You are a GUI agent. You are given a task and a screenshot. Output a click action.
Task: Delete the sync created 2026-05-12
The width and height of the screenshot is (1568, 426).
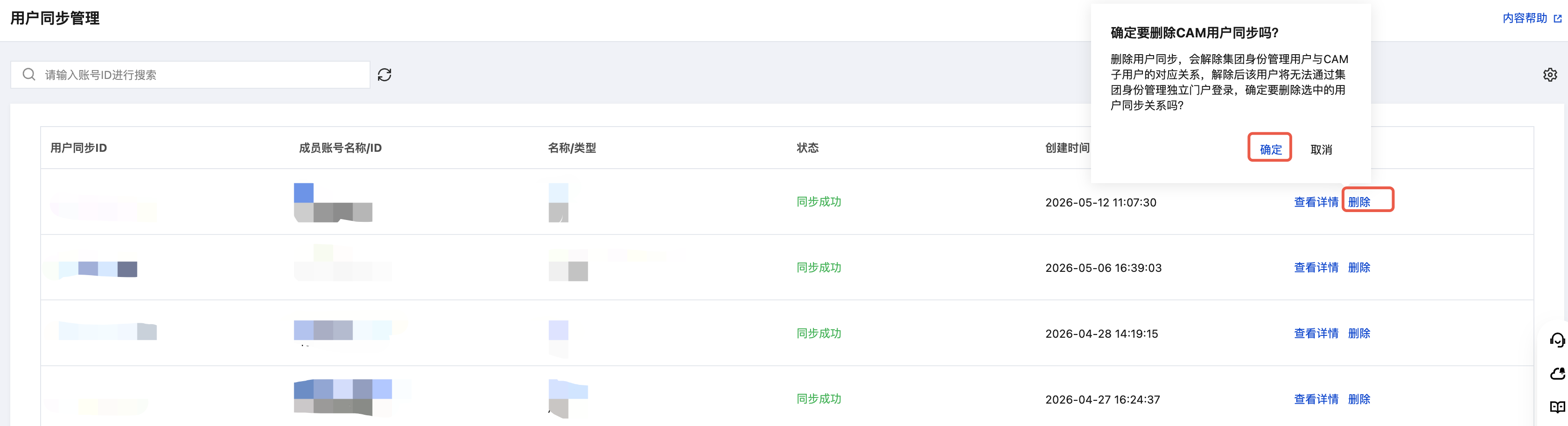pos(1358,202)
